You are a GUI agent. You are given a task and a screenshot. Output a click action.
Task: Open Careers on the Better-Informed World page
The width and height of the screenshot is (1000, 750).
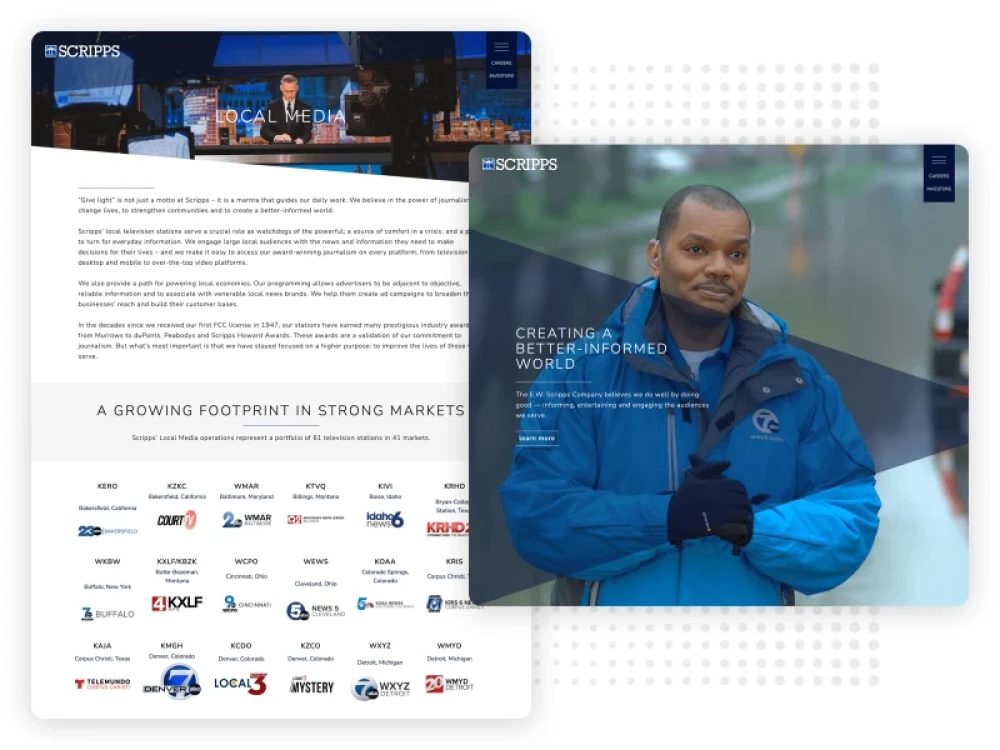938,176
